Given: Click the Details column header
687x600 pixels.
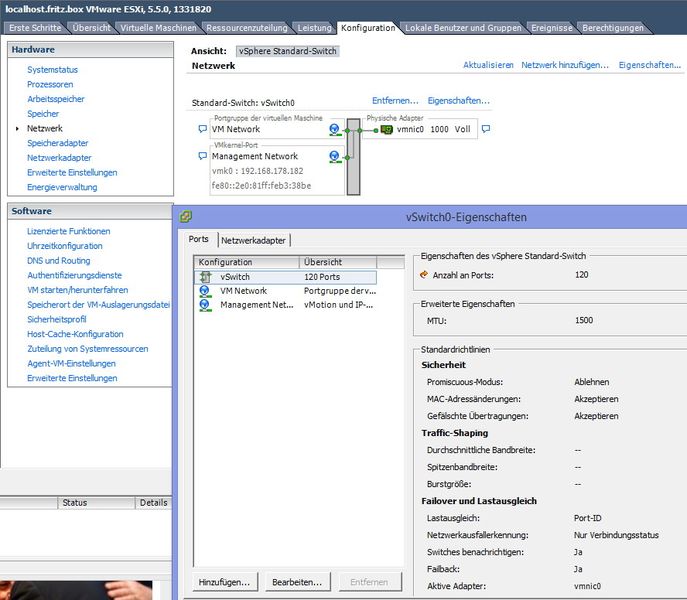Looking at the screenshot, I should (153, 503).
